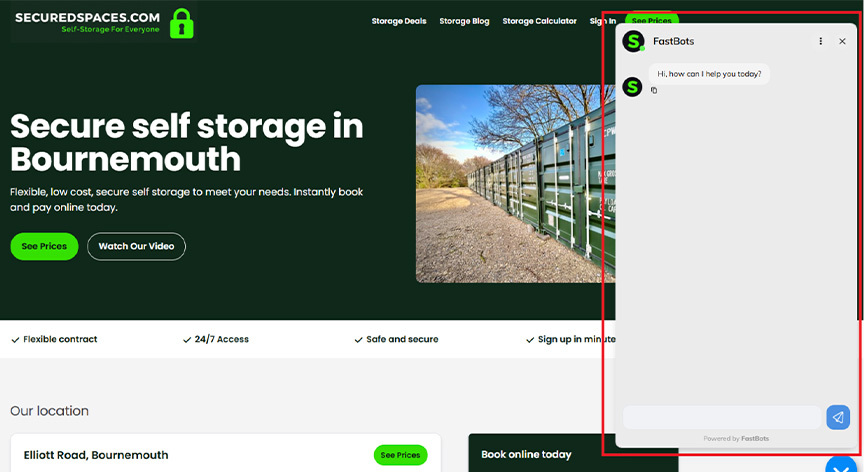
Task: Click the FastBots avatar in chat header
Action: (632, 41)
